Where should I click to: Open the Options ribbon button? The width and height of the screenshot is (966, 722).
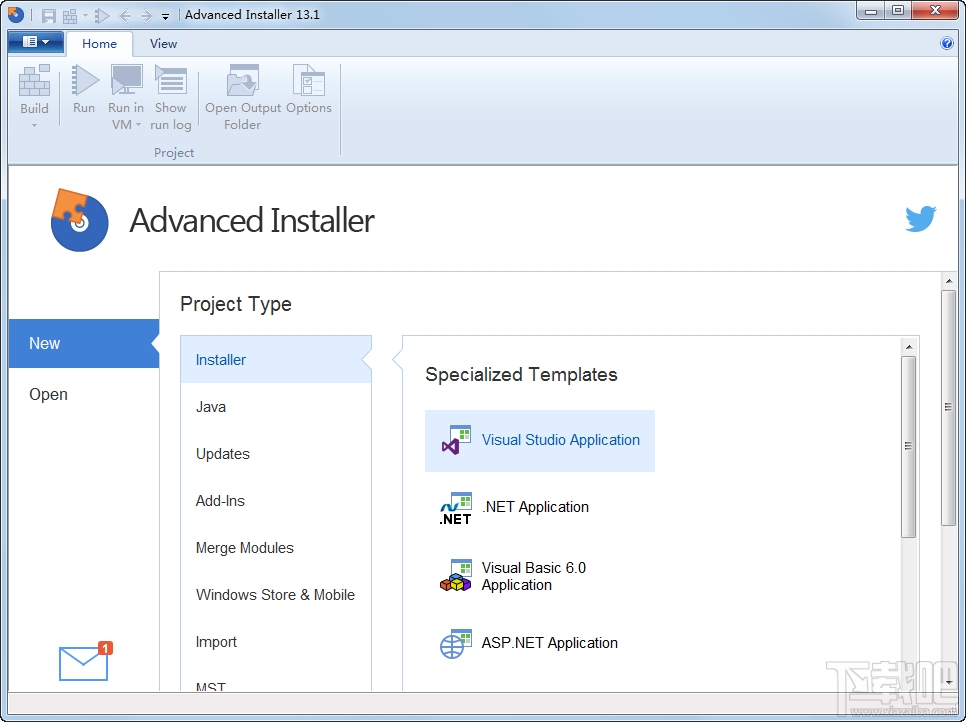click(x=309, y=90)
